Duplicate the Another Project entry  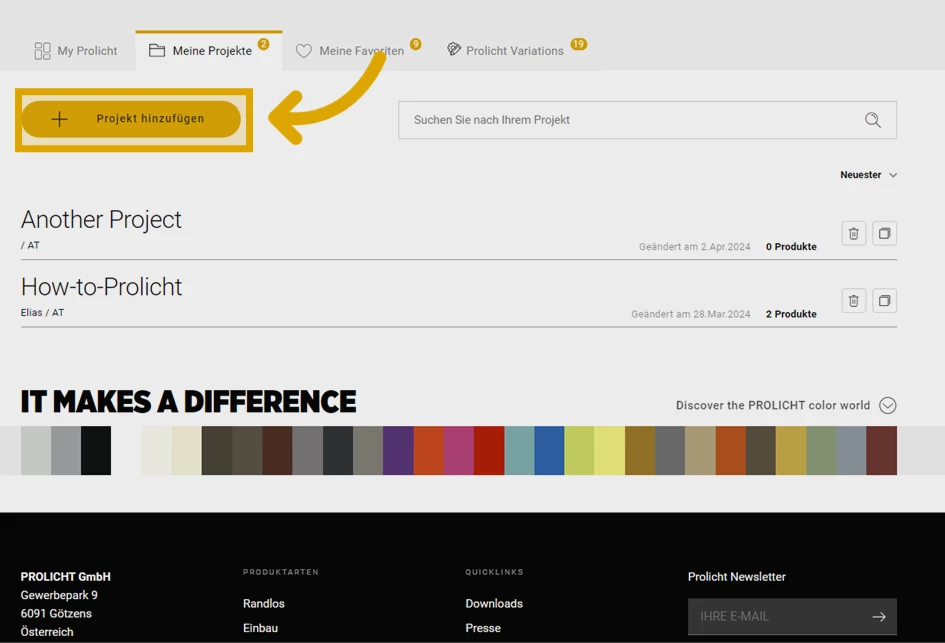[884, 234]
